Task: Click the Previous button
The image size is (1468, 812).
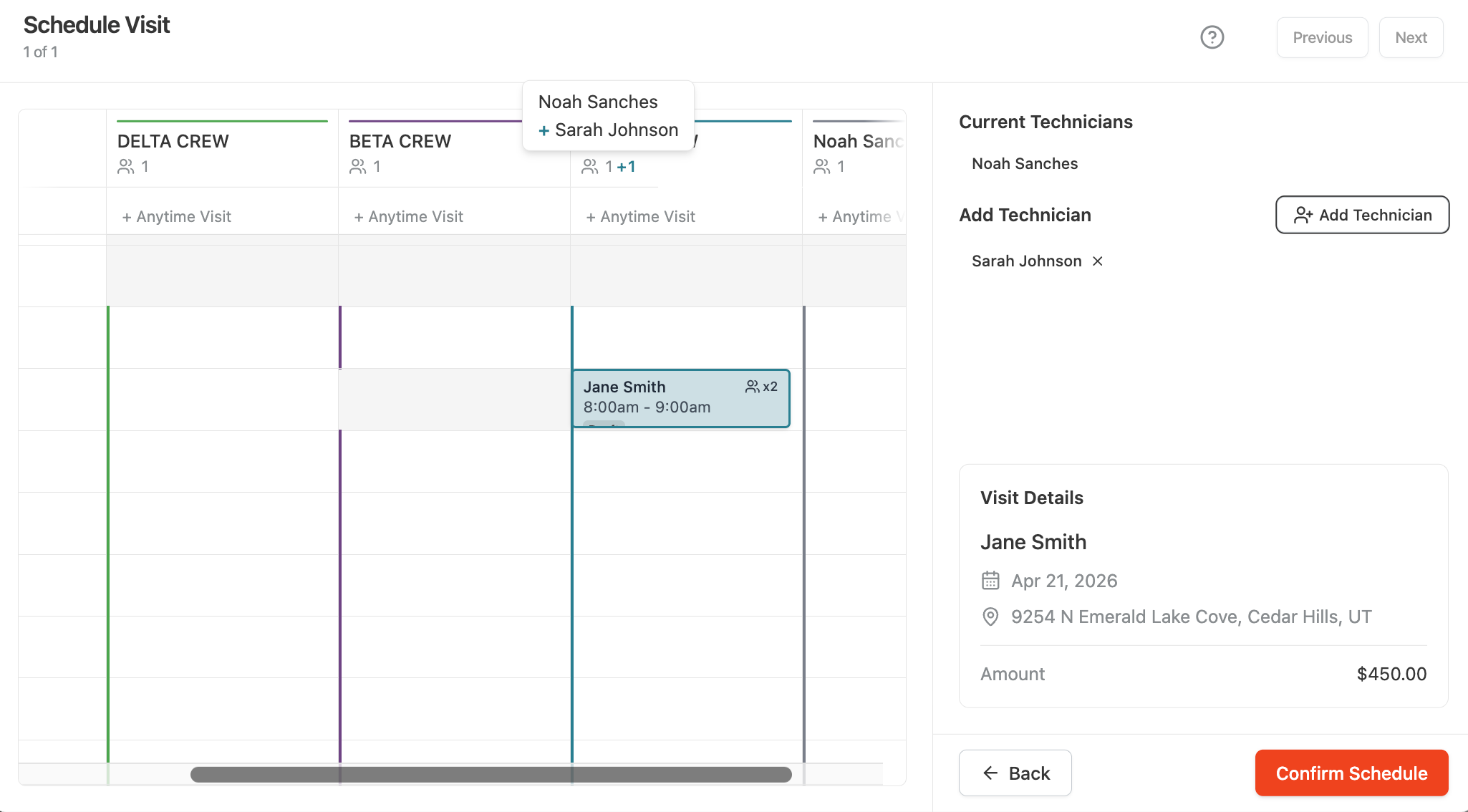Action: 1322,37
